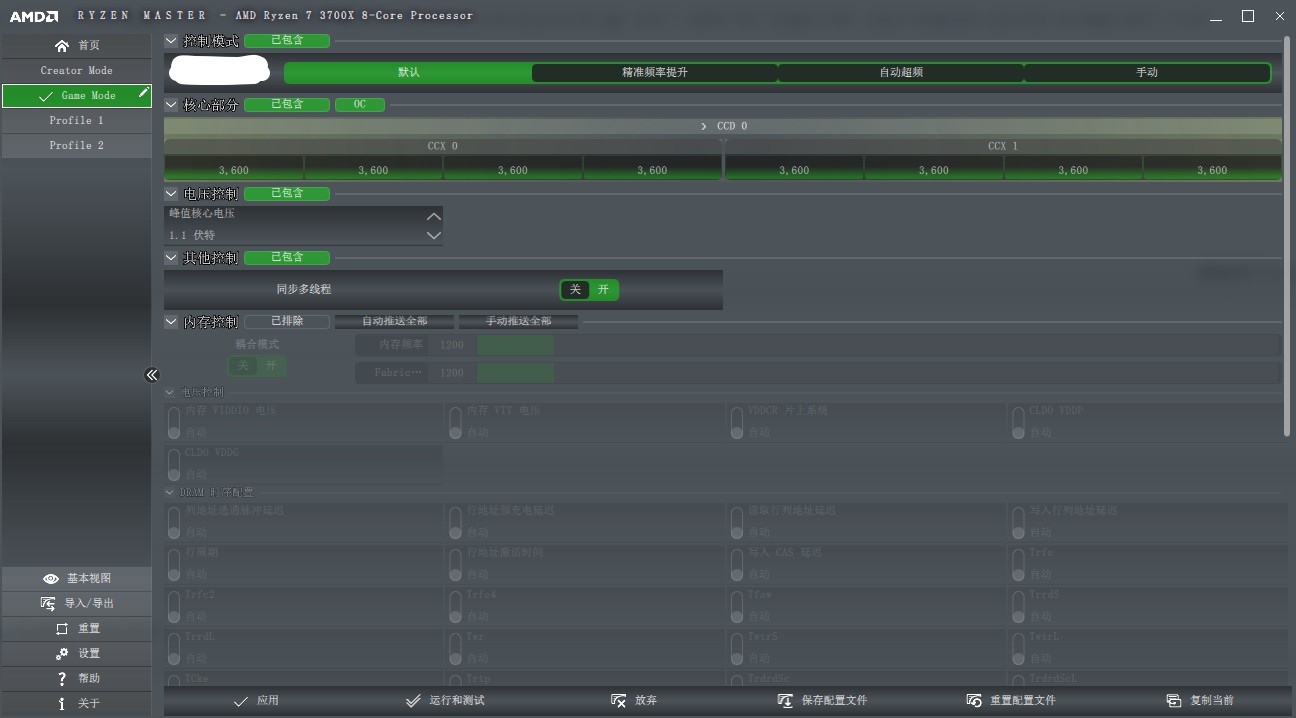Click the CLDO VDDG slider

tap(174, 464)
